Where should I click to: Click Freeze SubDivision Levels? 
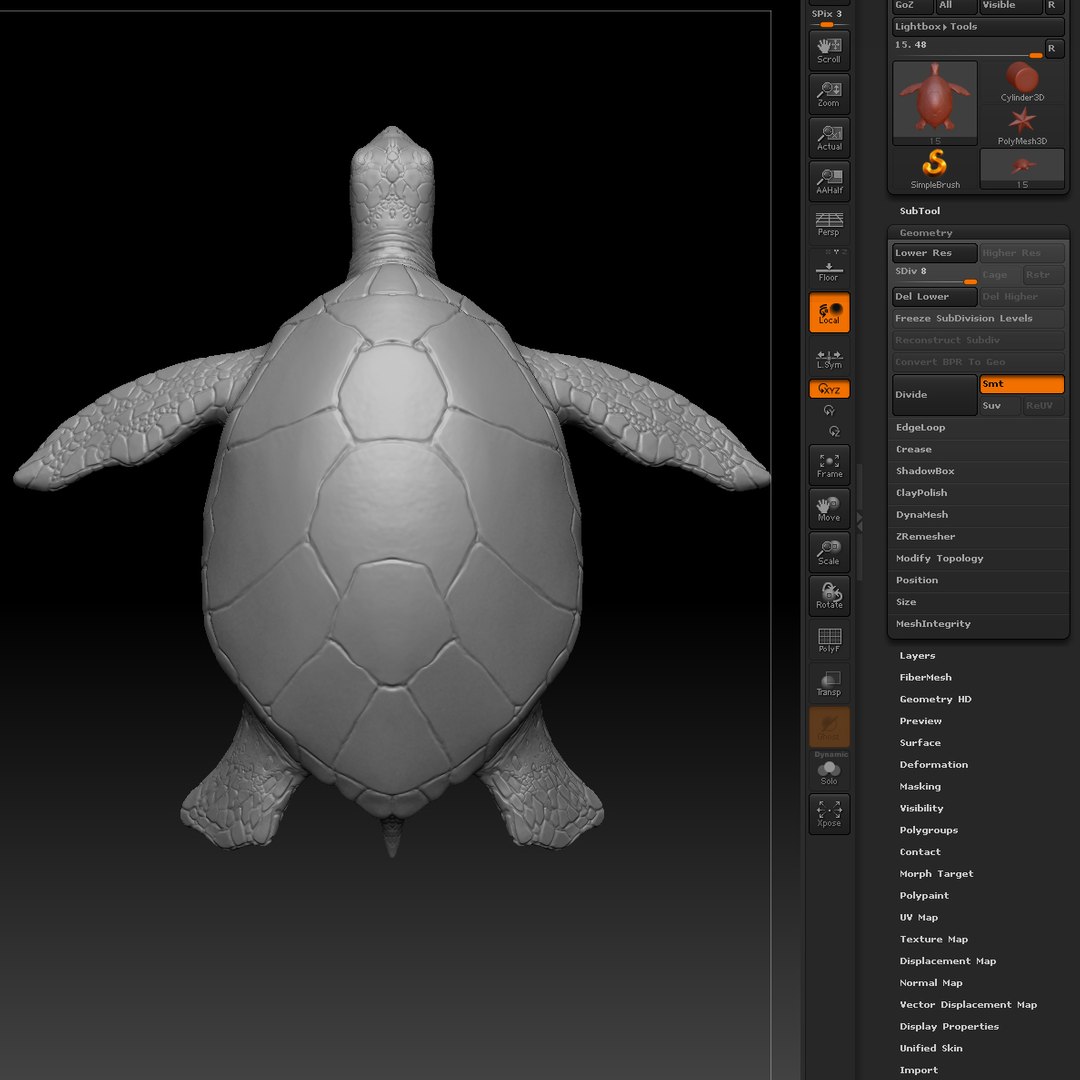click(x=978, y=318)
